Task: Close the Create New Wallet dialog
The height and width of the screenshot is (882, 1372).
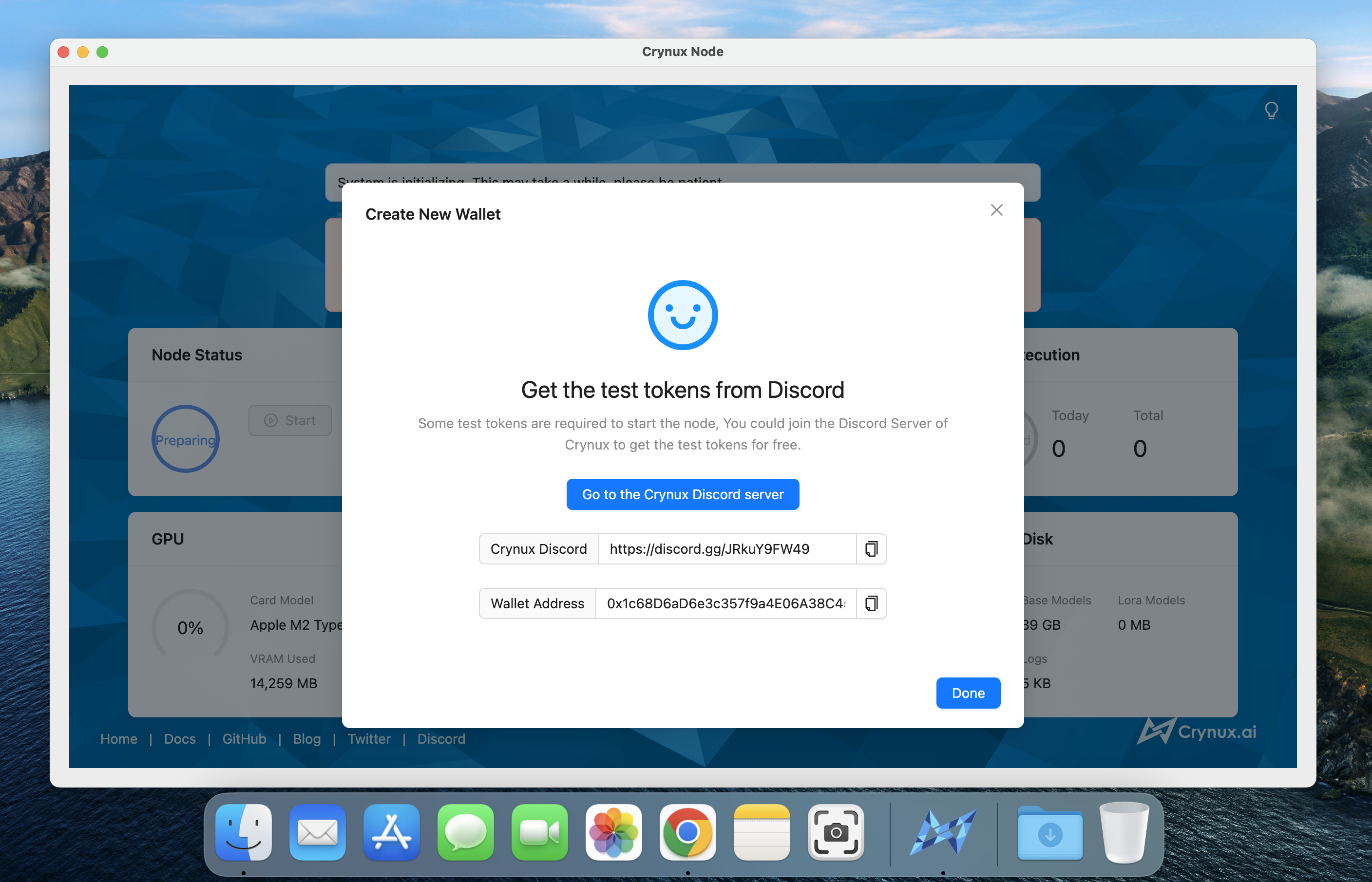Action: [x=996, y=210]
